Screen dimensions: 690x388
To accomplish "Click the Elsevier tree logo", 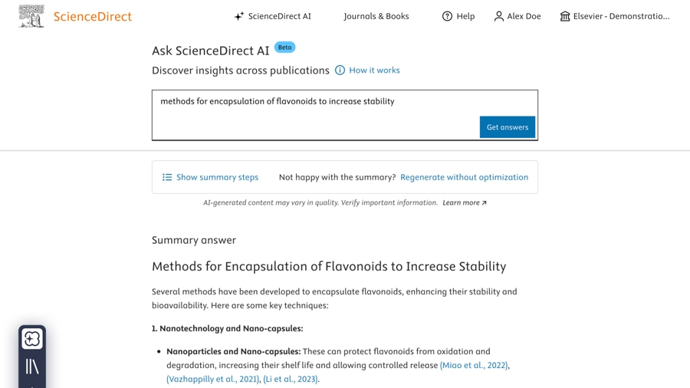I will click(31, 16).
